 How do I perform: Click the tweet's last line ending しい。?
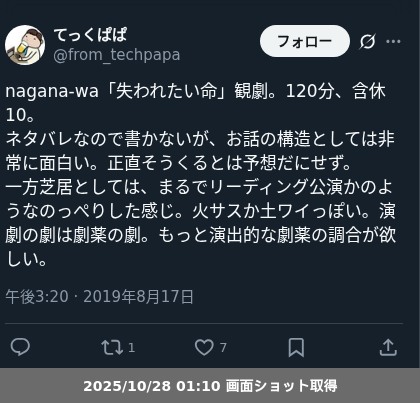click(27, 258)
